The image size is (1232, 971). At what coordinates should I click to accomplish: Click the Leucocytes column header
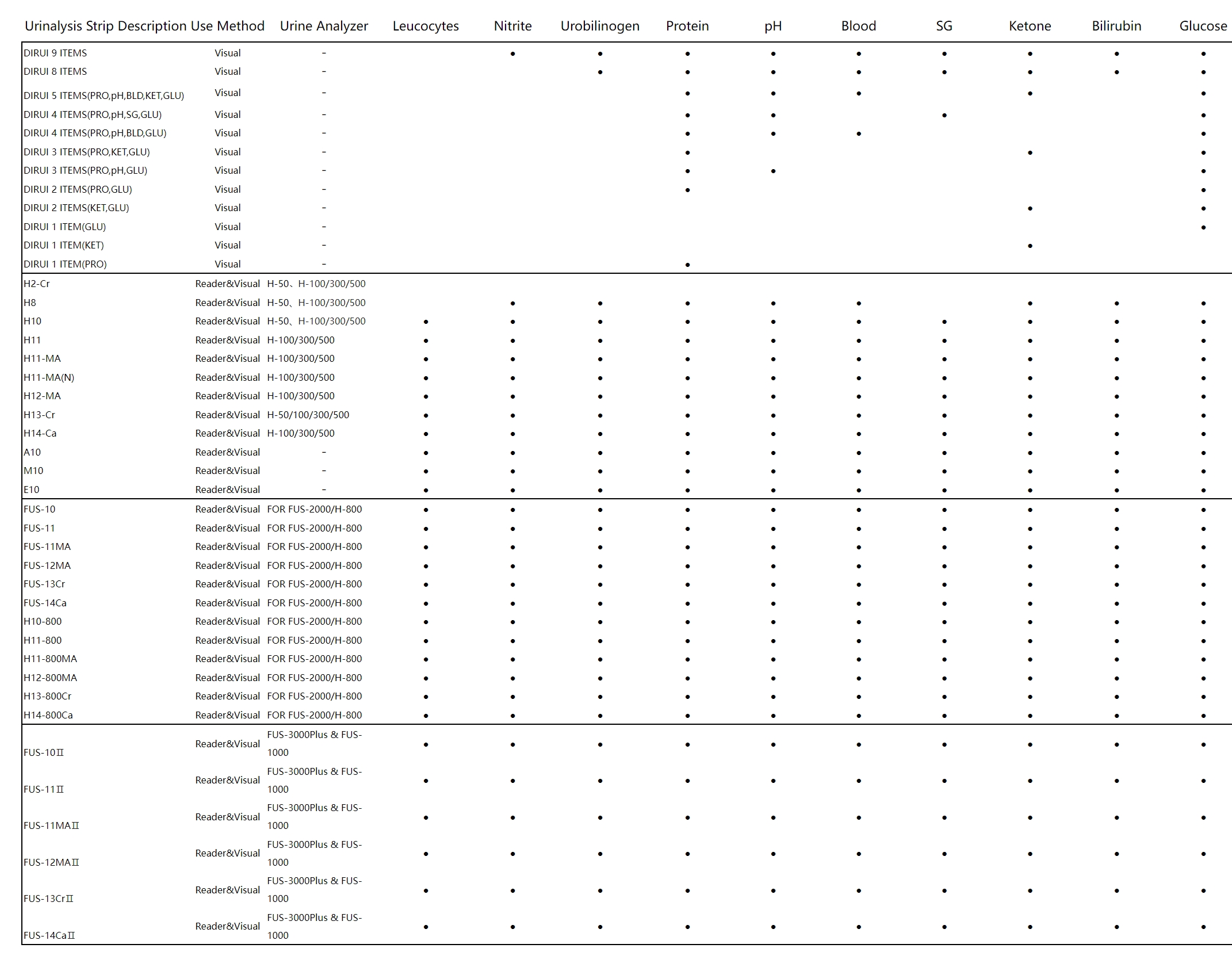click(426, 26)
